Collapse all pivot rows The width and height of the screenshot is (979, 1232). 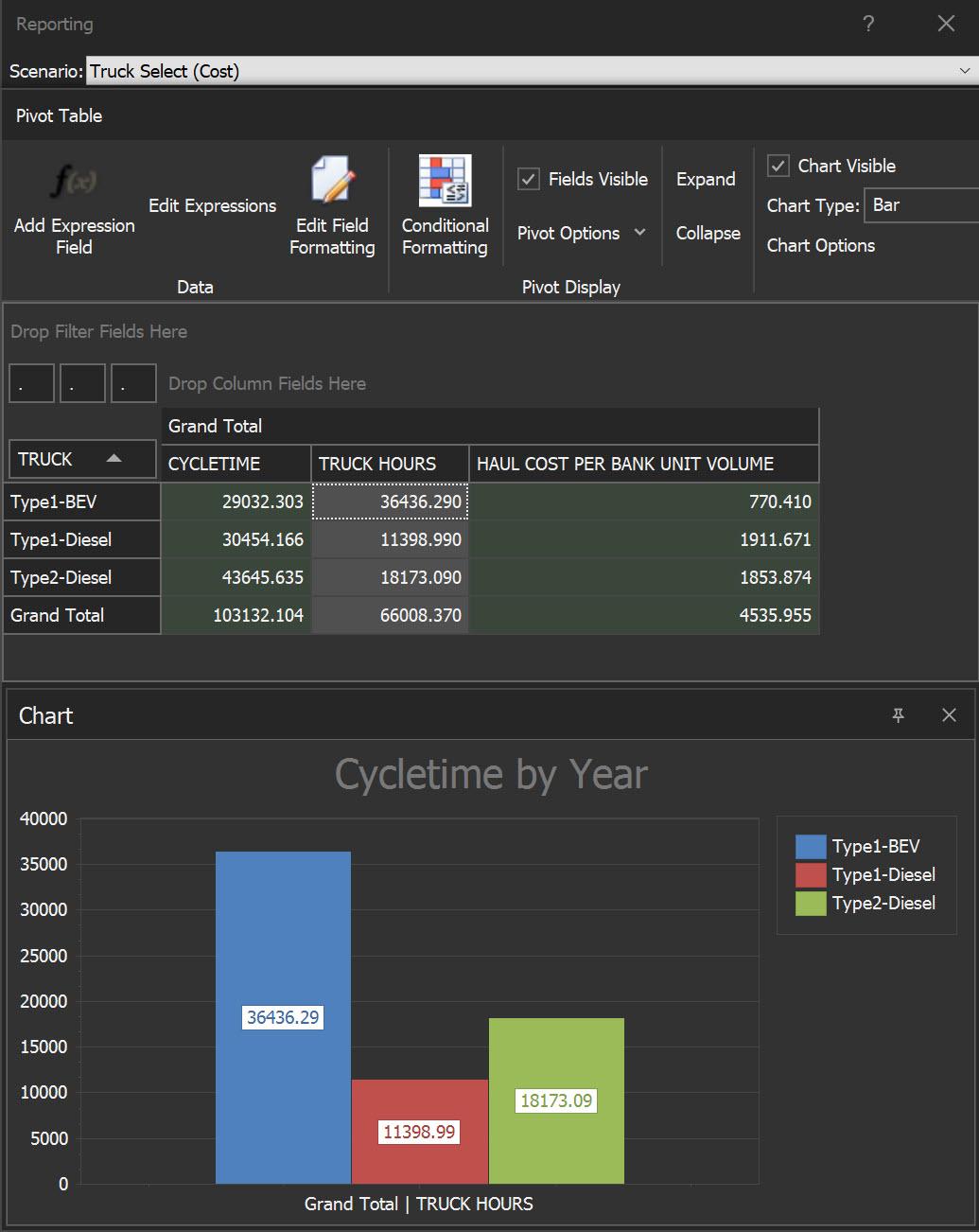[708, 233]
